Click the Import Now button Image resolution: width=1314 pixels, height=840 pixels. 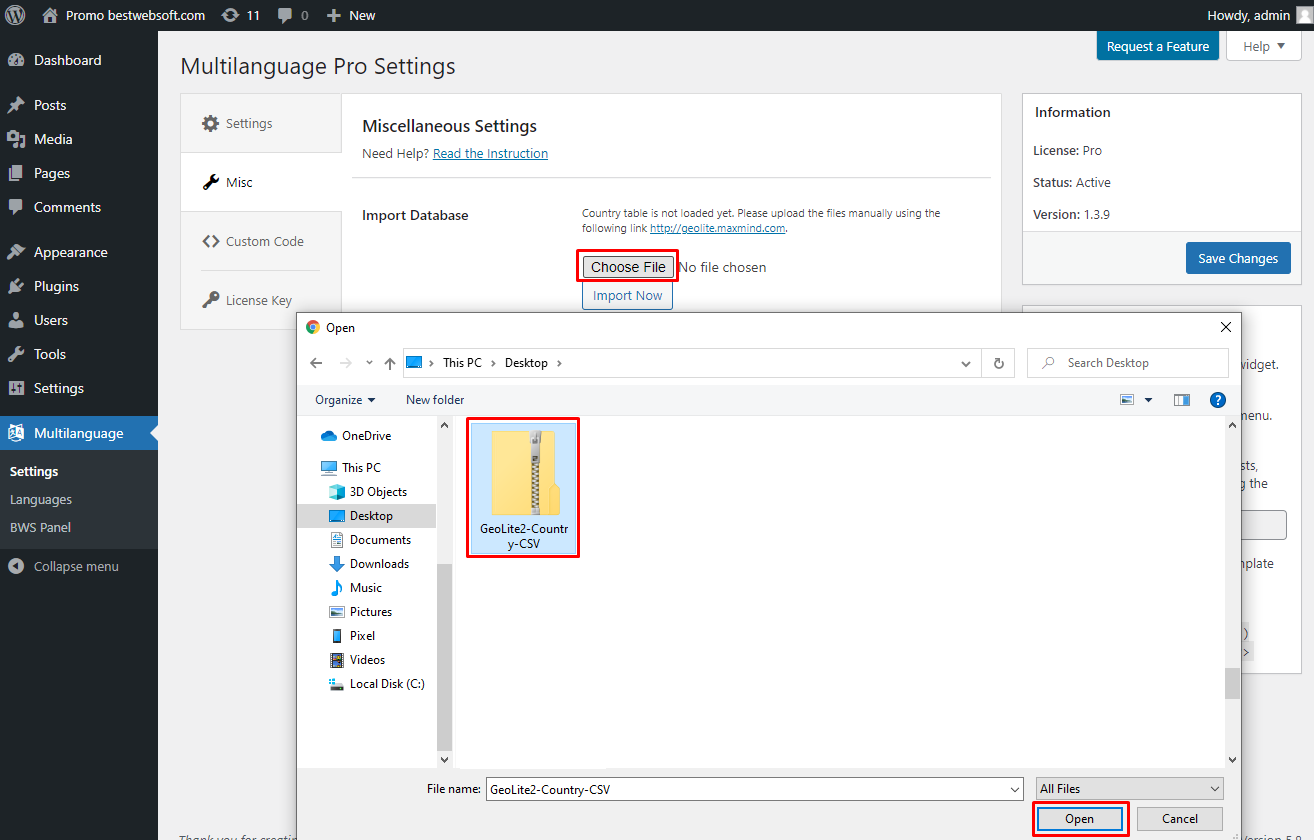point(628,295)
